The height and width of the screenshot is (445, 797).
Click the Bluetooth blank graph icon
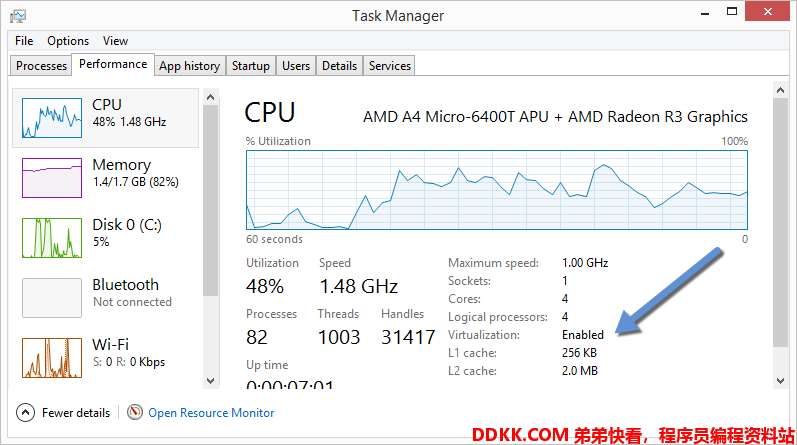[x=52, y=298]
